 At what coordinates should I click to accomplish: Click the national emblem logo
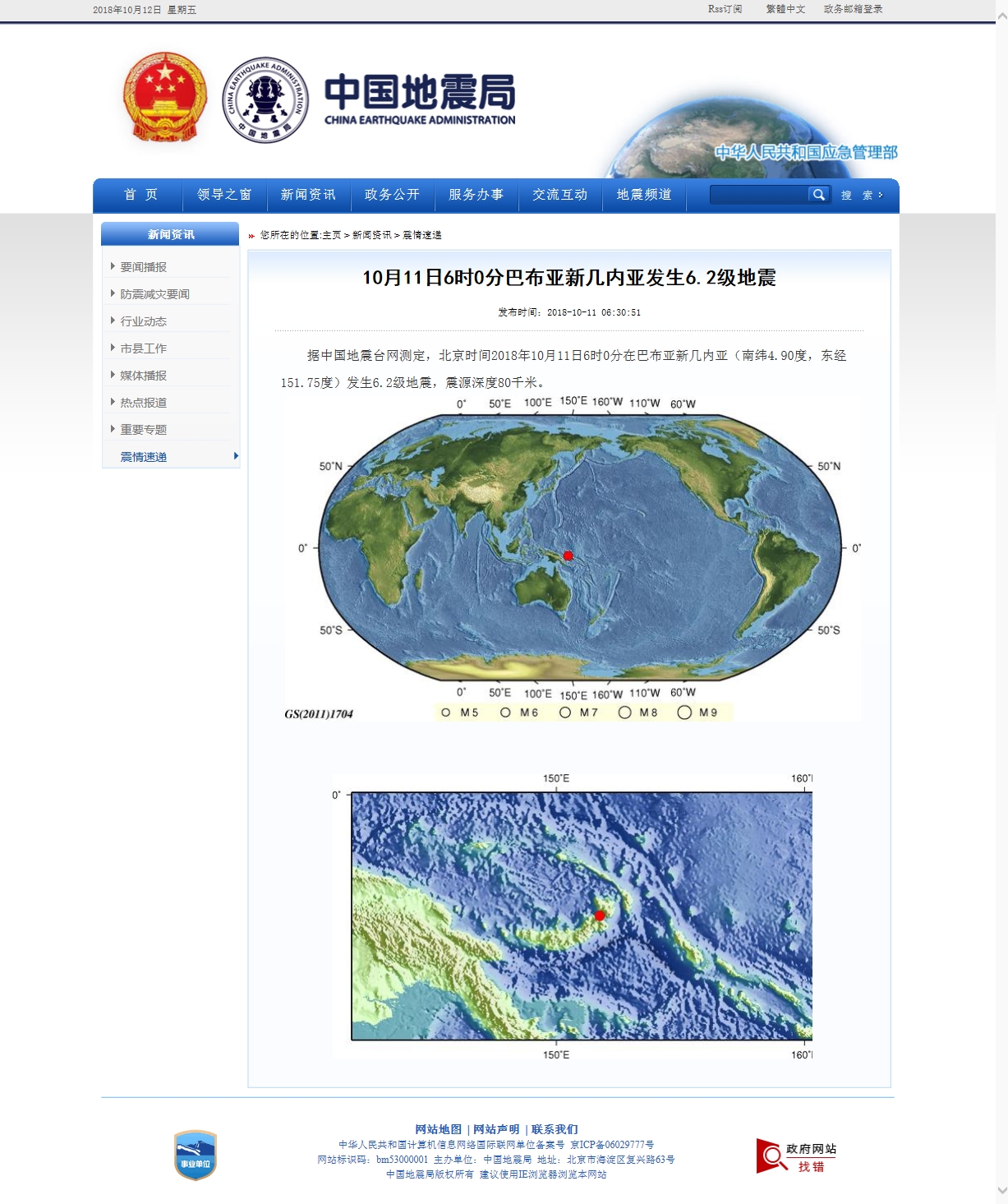point(165,98)
